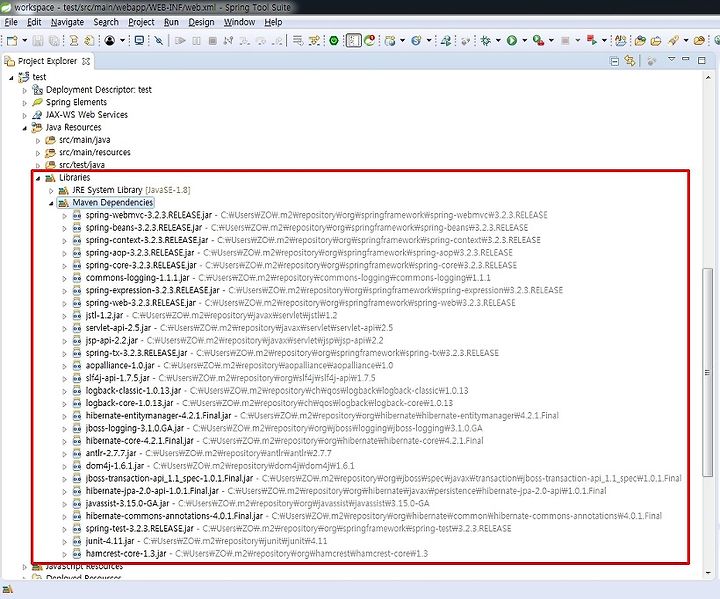720x599 pixels.
Task: Collapse the Libraries node
Action: tap(38, 178)
